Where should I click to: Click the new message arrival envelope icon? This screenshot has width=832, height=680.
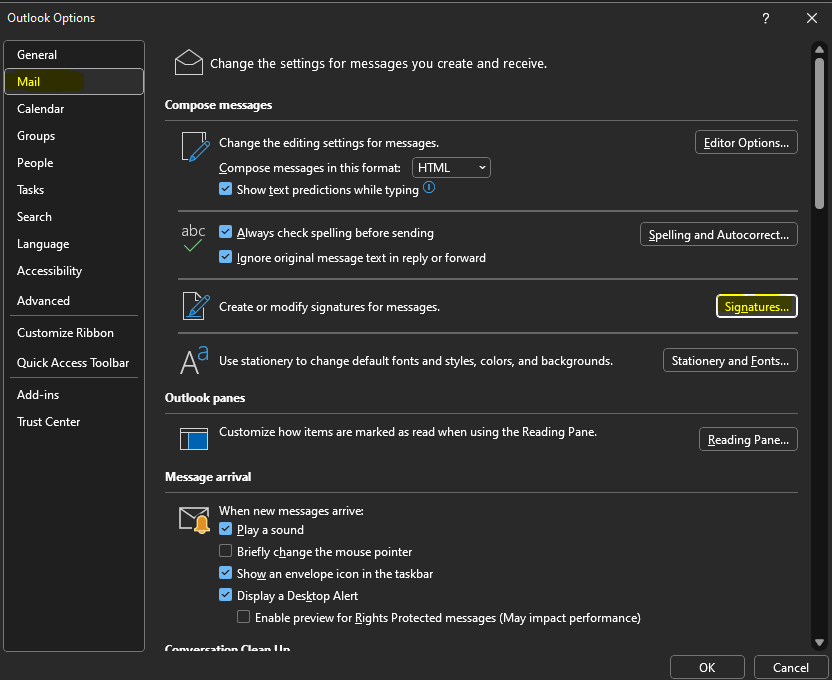point(193,519)
